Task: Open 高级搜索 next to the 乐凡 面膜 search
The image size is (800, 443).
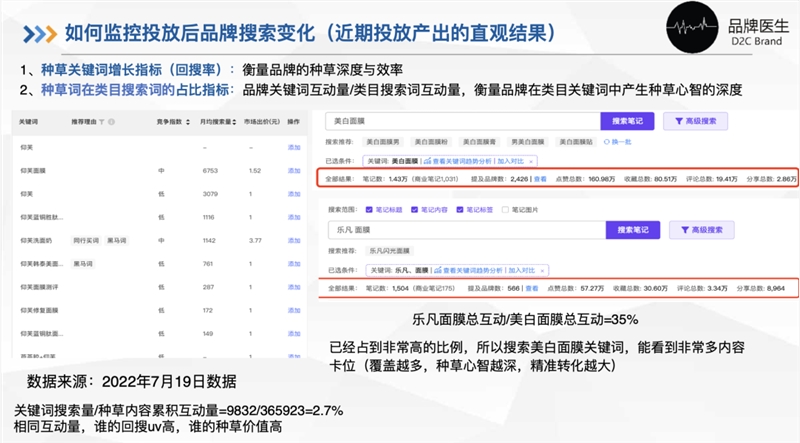Action: [702, 230]
